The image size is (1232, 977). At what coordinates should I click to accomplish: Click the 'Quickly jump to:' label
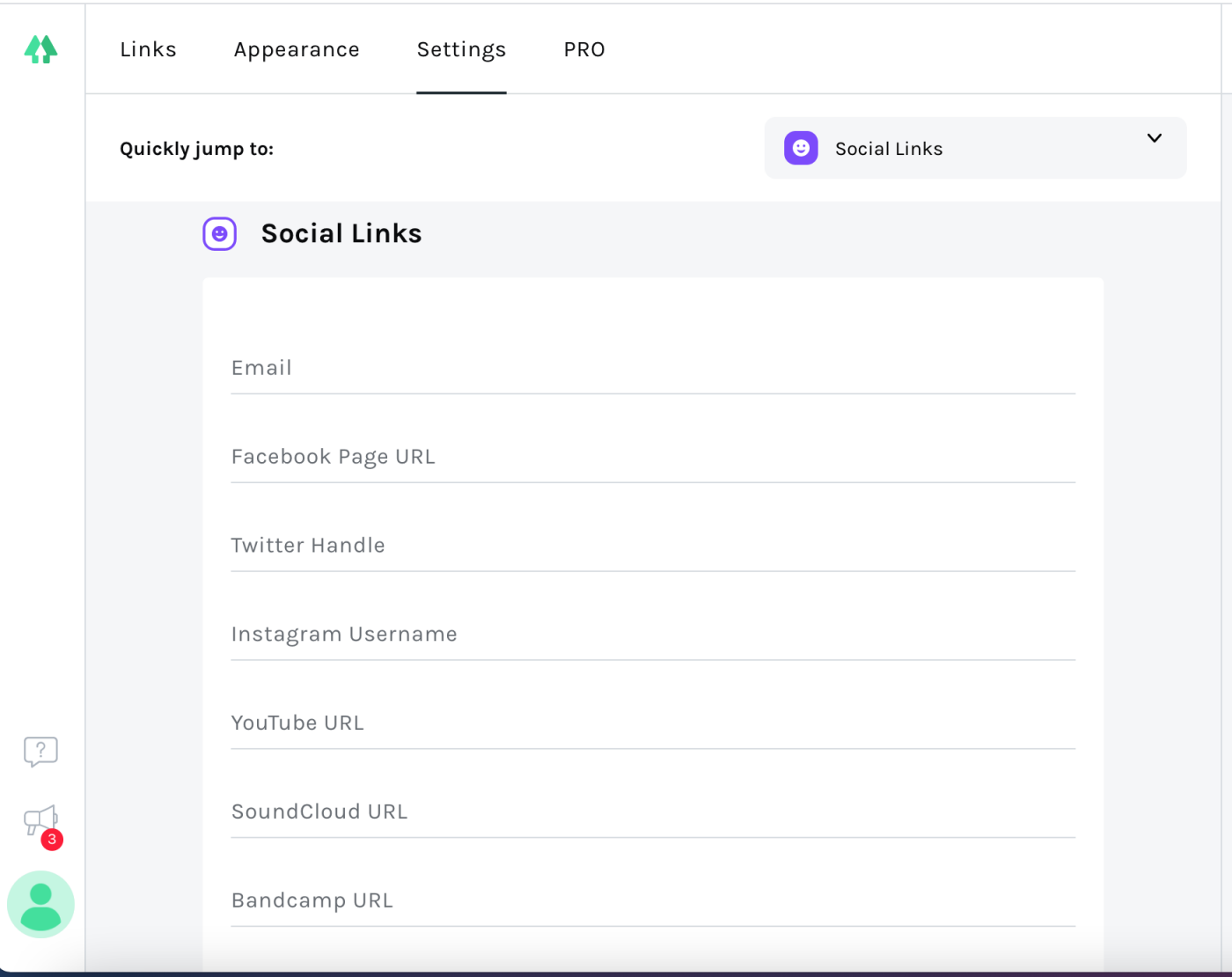click(x=196, y=149)
